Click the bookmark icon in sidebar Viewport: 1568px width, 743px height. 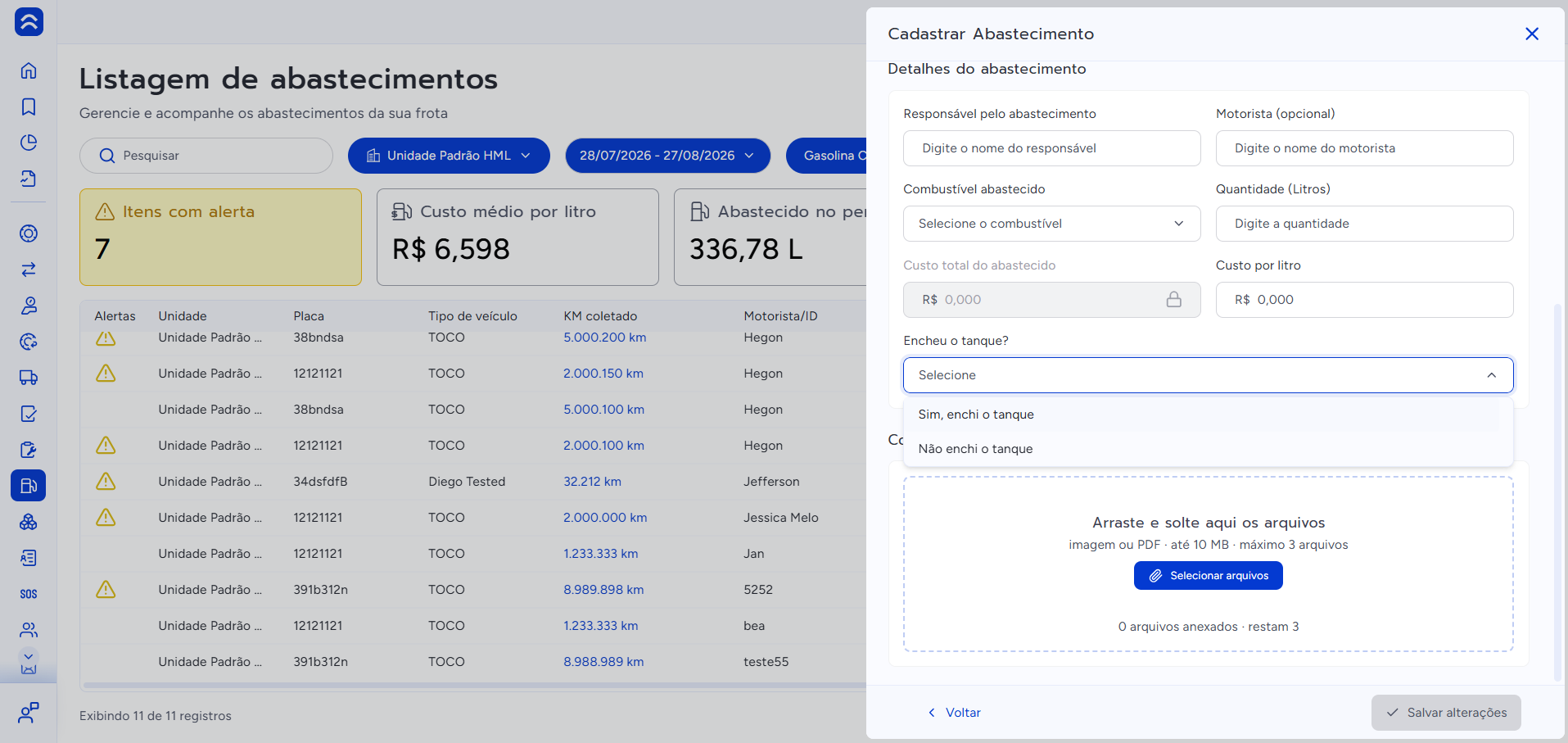(29, 106)
